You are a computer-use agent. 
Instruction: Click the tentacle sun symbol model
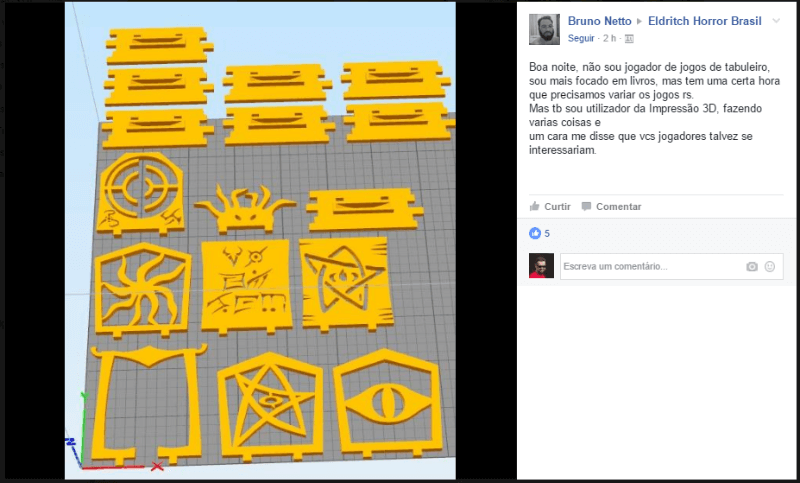coord(143,290)
